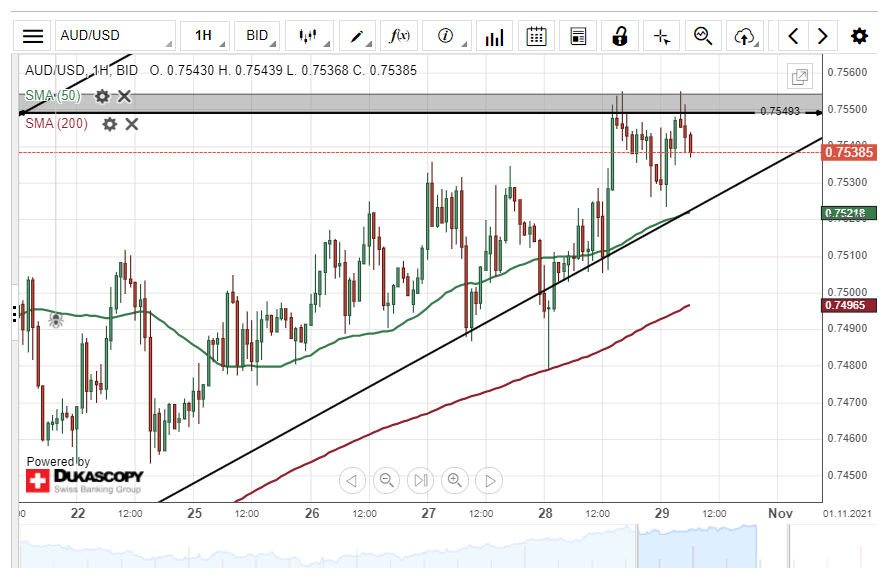881x575 pixels.
Task: Click the Dukascopy logo link
Action: pyautogui.click(x=85, y=480)
